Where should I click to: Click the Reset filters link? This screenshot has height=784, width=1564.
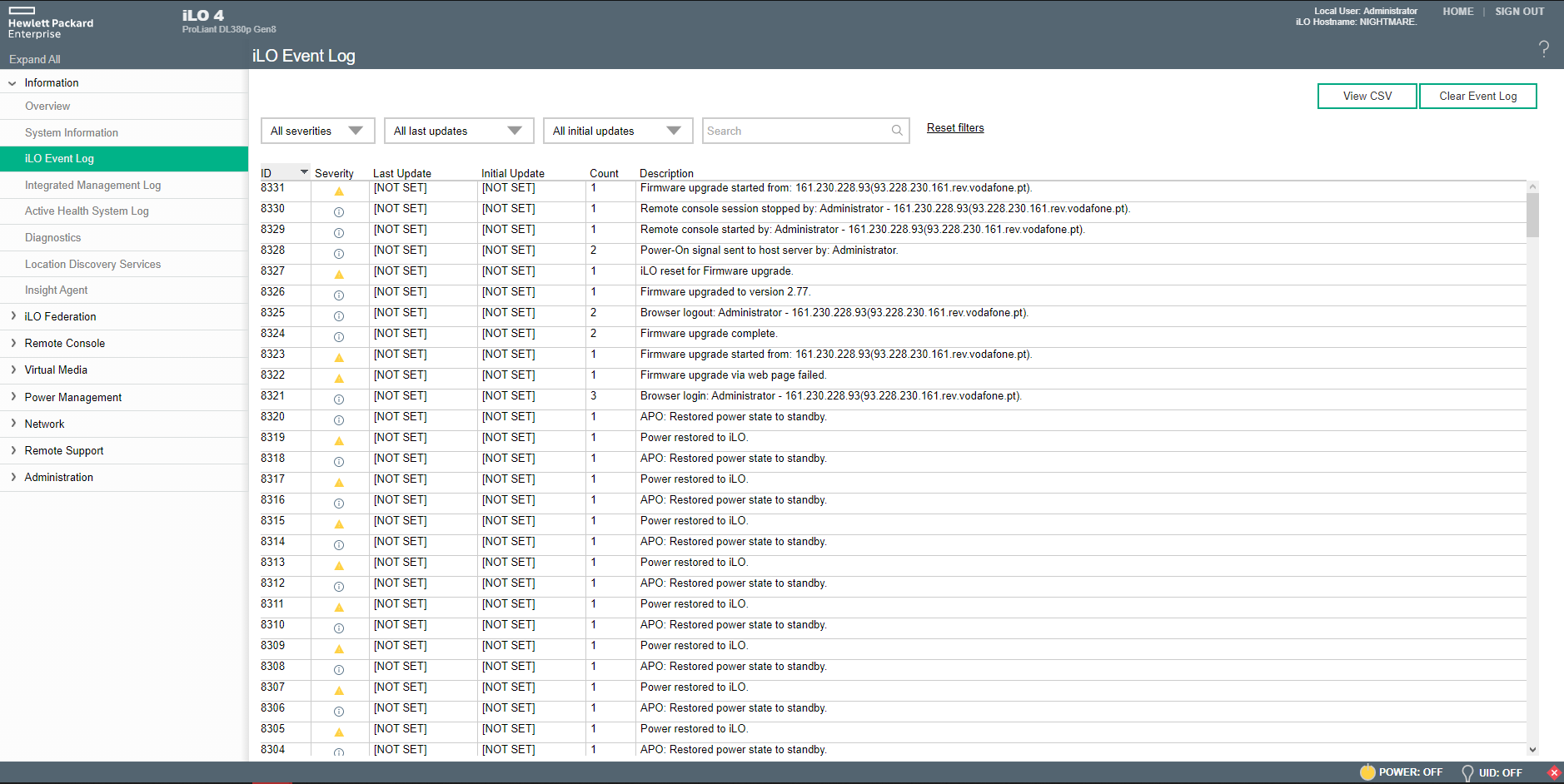[955, 127]
